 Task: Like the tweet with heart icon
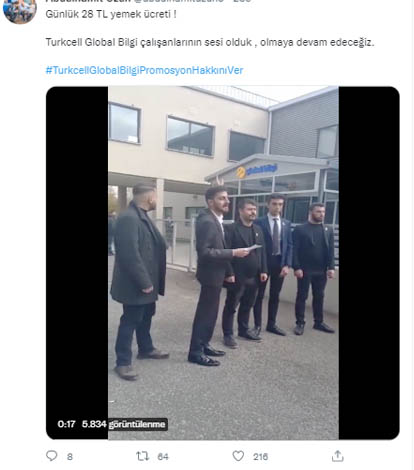click(x=238, y=456)
